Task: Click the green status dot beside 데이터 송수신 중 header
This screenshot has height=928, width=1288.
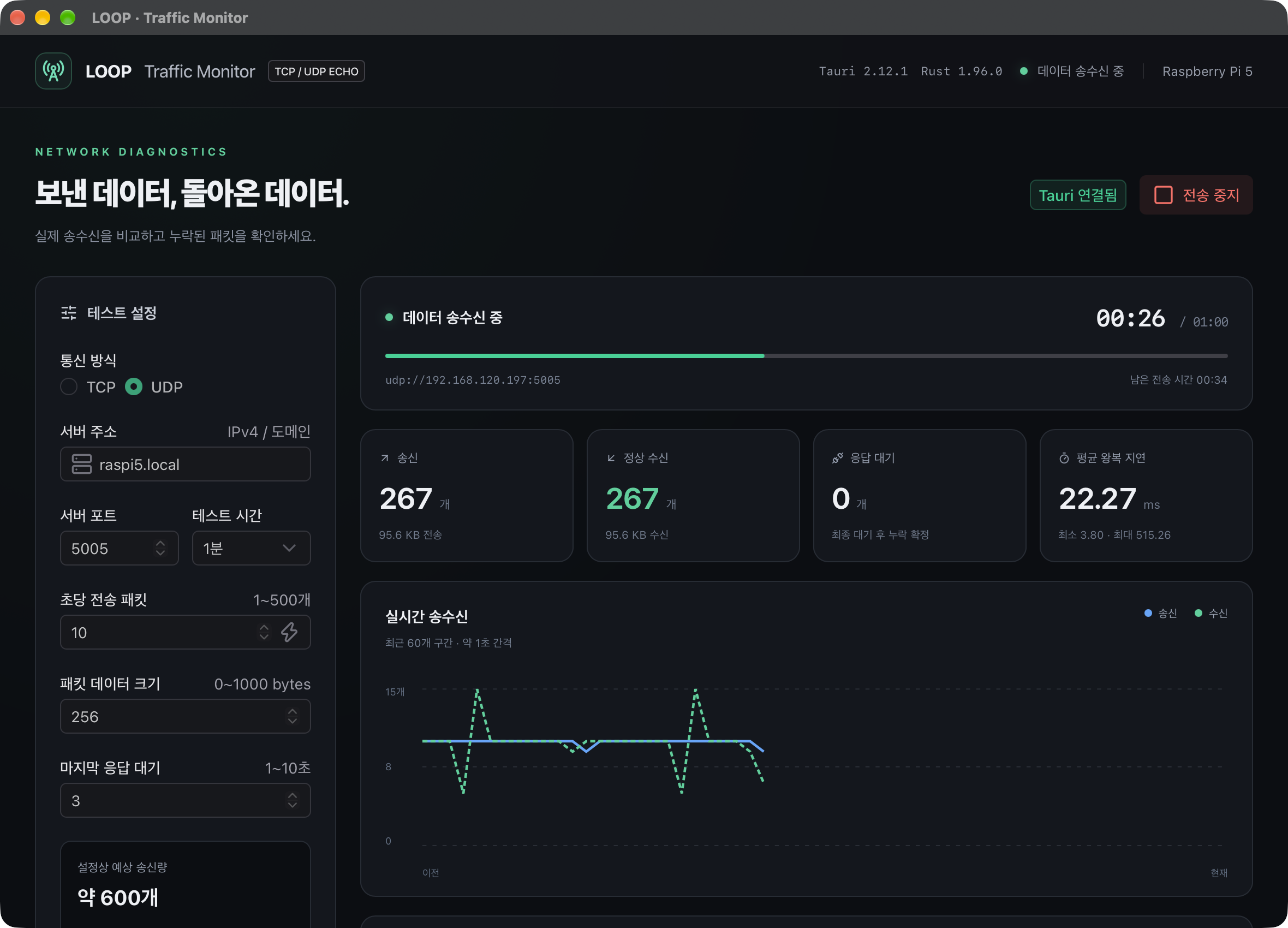Action: point(389,317)
